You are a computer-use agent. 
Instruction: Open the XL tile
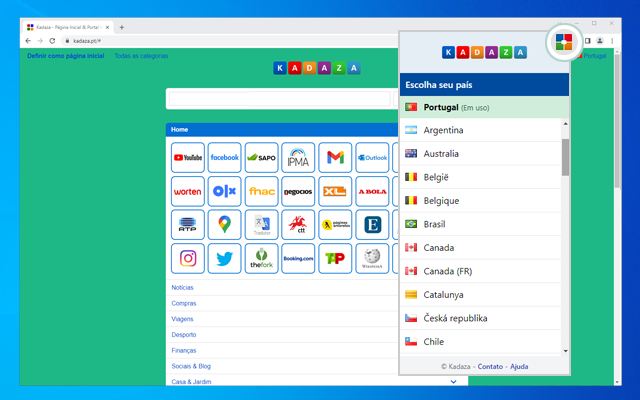coord(335,191)
